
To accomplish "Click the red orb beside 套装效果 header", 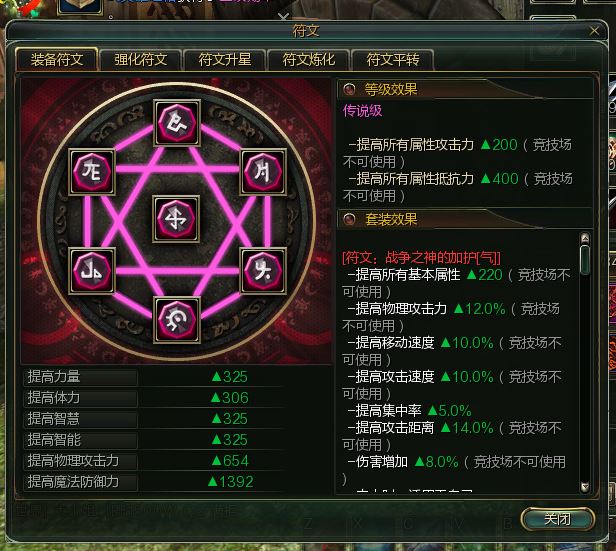I will click(349, 219).
